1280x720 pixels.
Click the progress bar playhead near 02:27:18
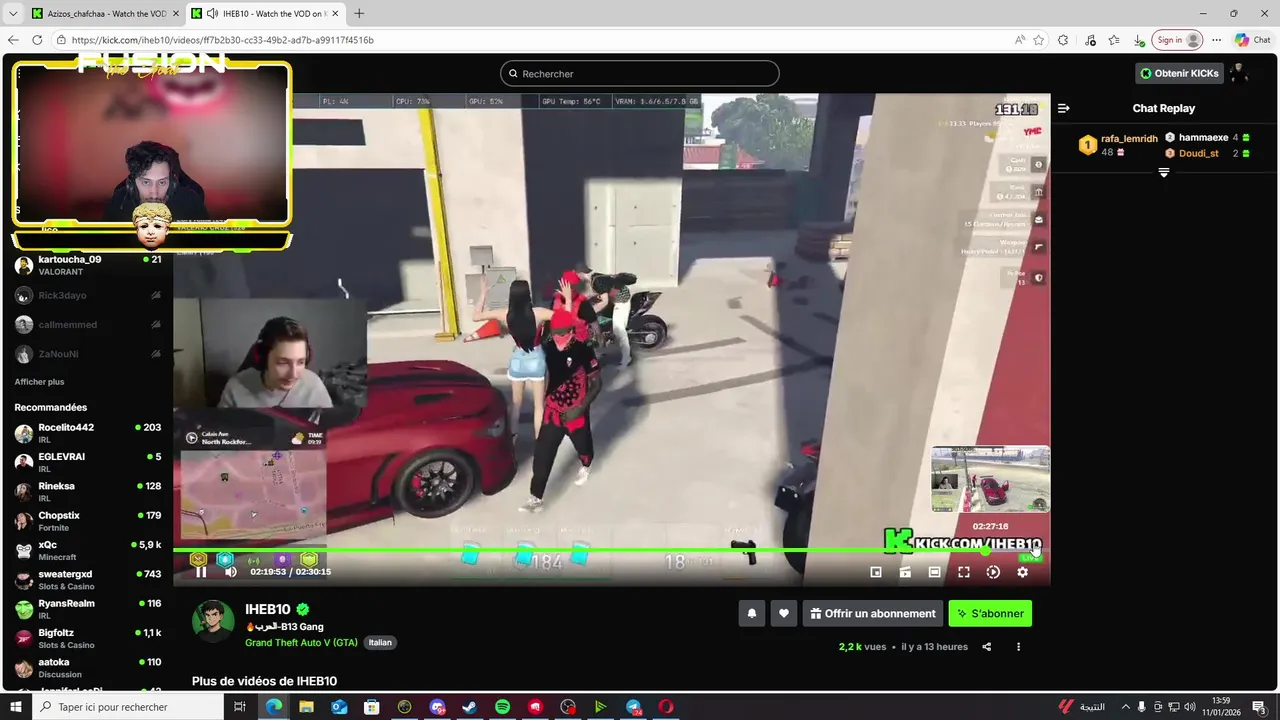point(986,550)
